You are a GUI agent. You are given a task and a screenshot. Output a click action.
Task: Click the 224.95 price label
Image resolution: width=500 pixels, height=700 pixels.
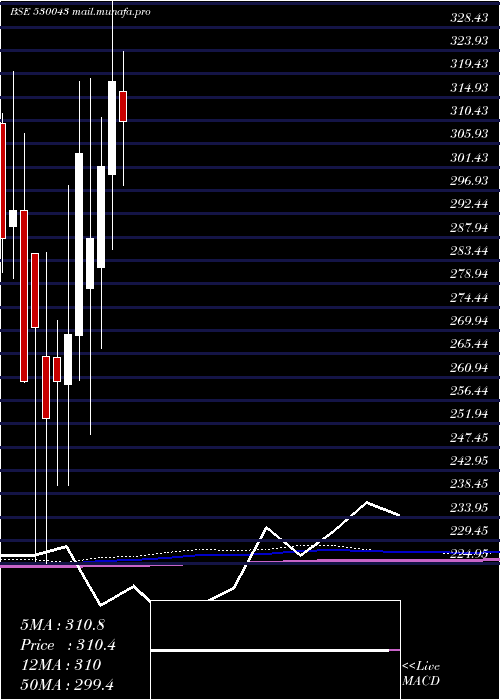coord(469,554)
